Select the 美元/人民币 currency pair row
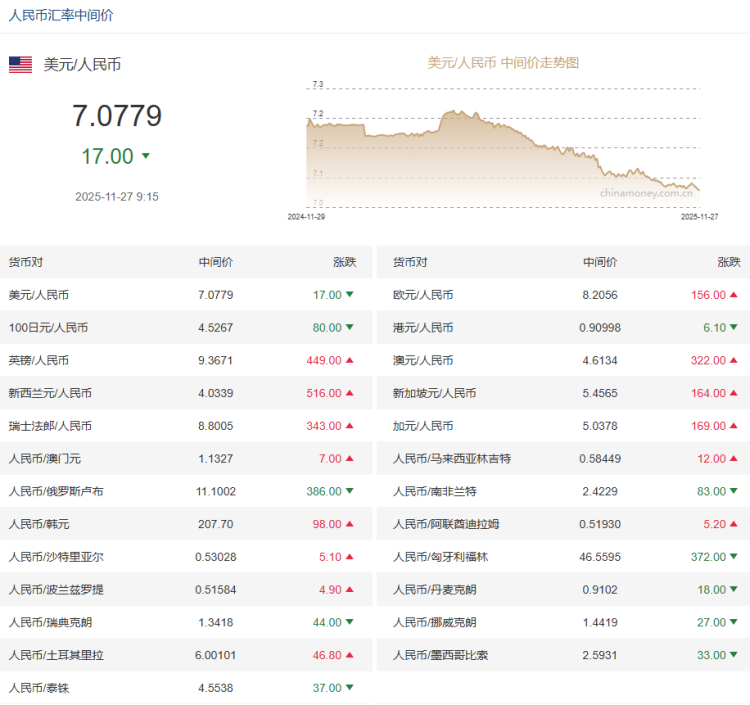The image size is (750, 705). (39, 295)
